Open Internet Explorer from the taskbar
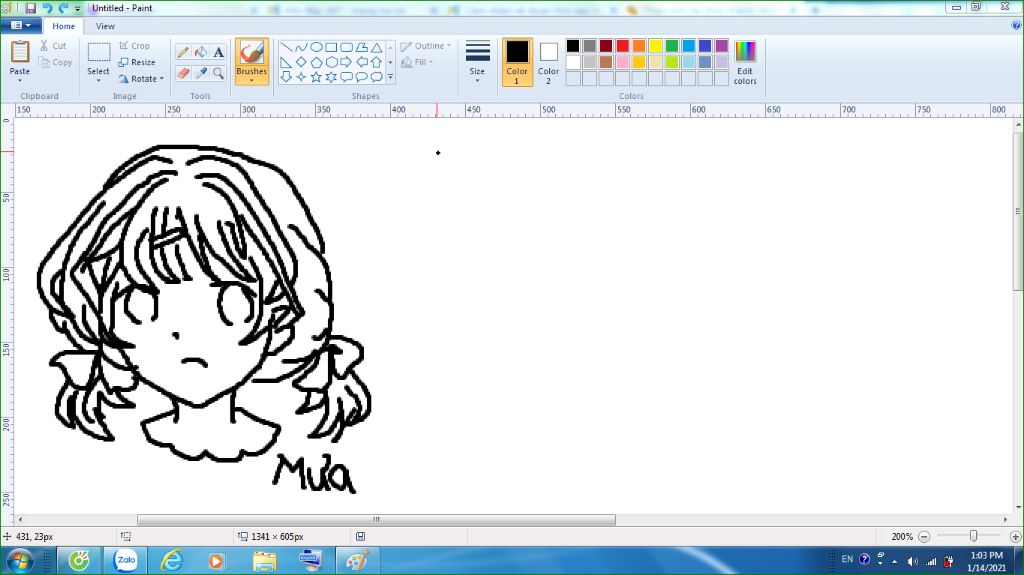The image size is (1024, 575). [172, 561]
